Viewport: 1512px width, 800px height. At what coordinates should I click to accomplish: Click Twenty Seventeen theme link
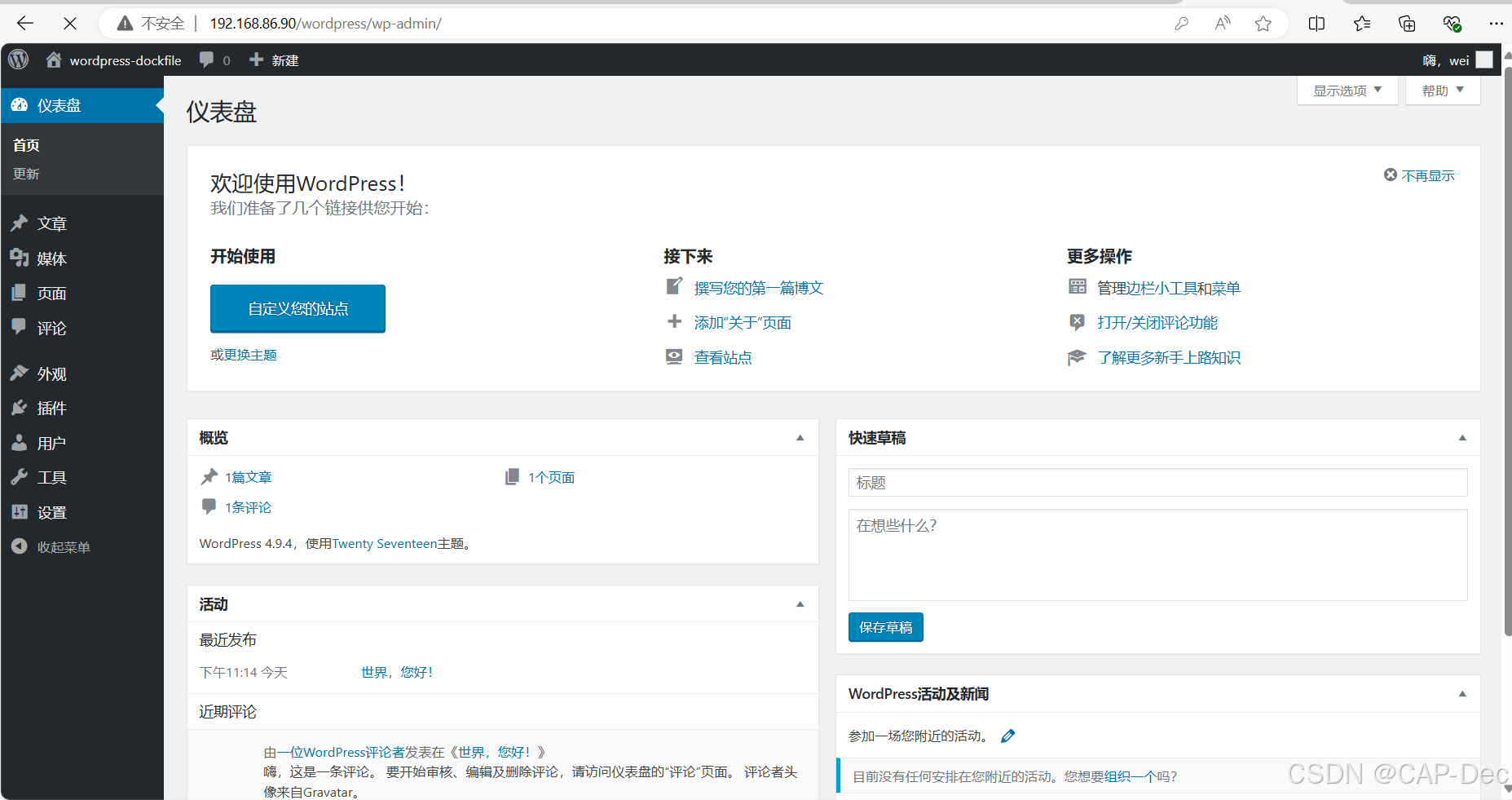385,544
